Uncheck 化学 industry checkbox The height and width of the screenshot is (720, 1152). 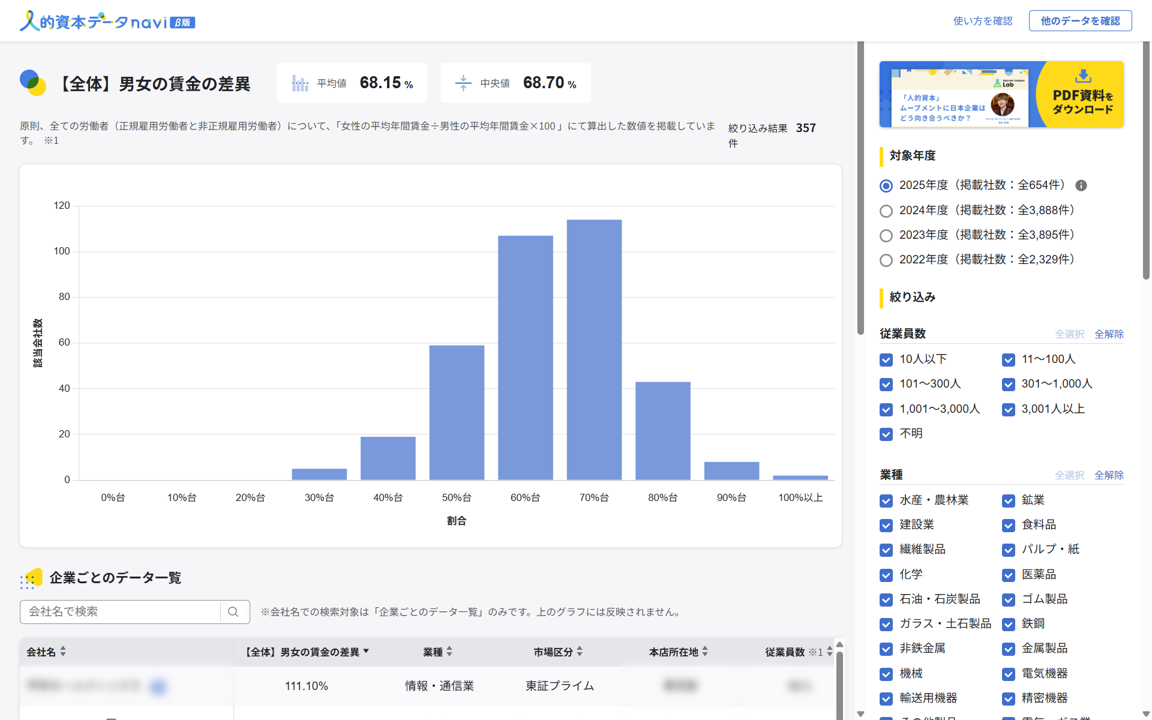[x=886, y=575]
